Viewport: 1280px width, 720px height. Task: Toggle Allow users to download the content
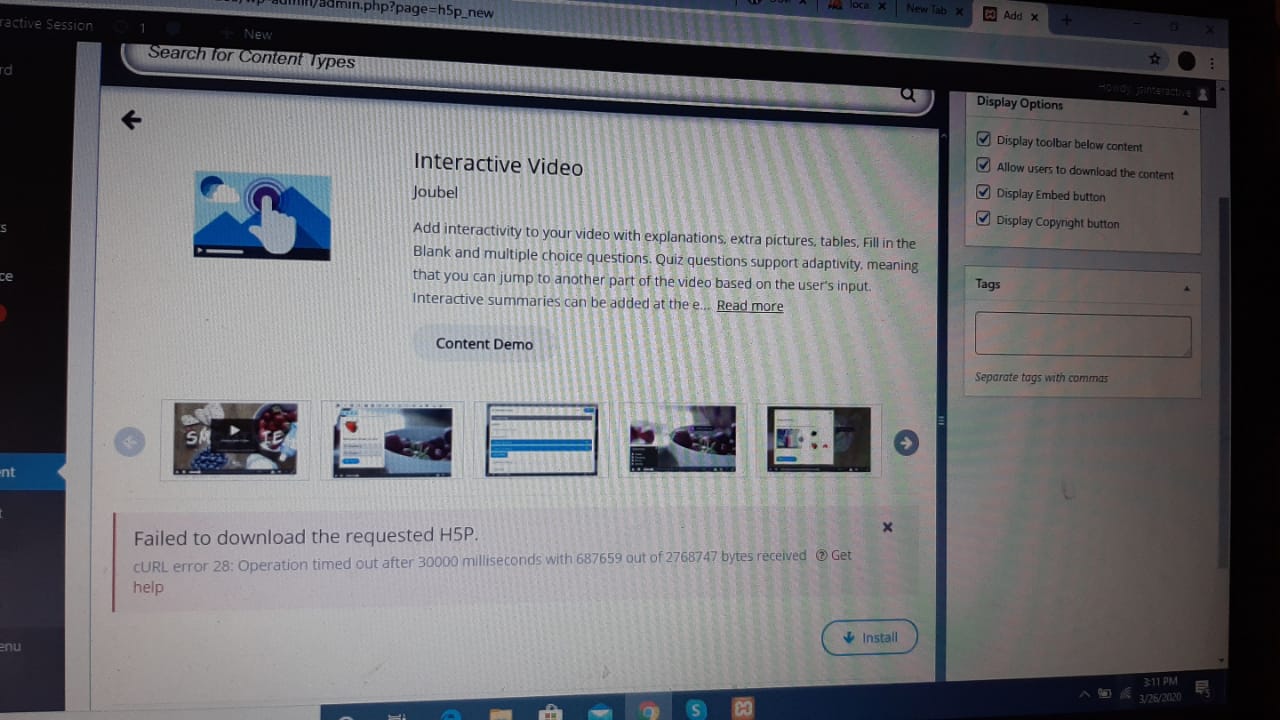pyautogui.click(x=983, y=166)
